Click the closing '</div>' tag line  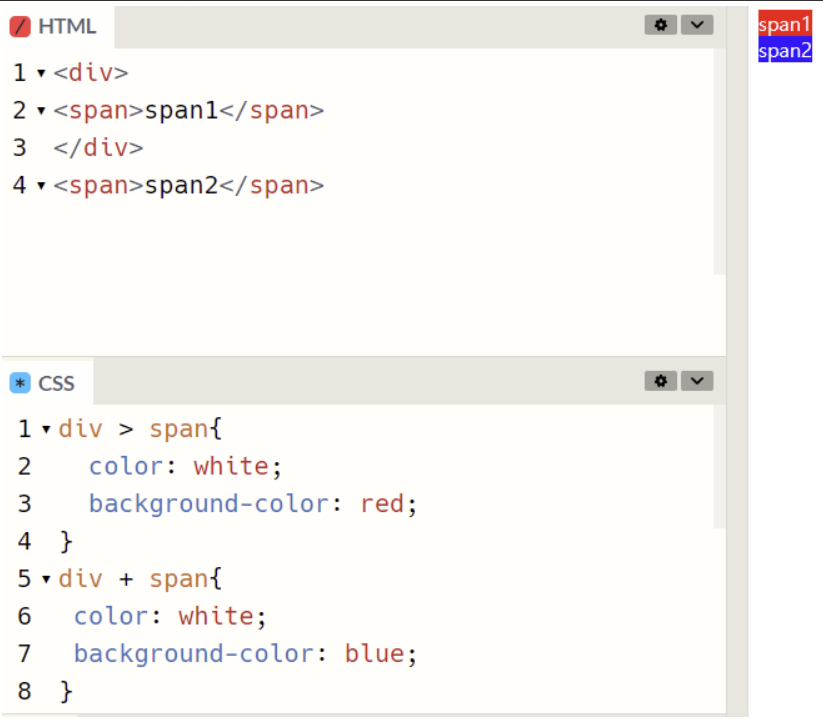98,148
